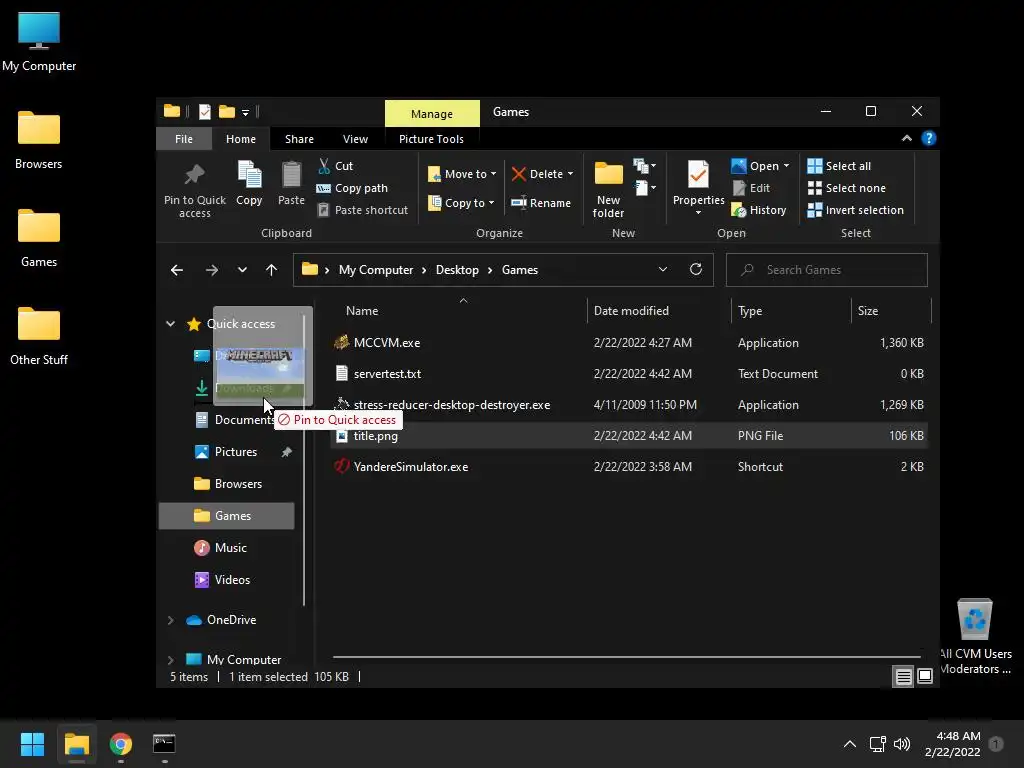Switch to the View ribbon tab

point(355,138)
